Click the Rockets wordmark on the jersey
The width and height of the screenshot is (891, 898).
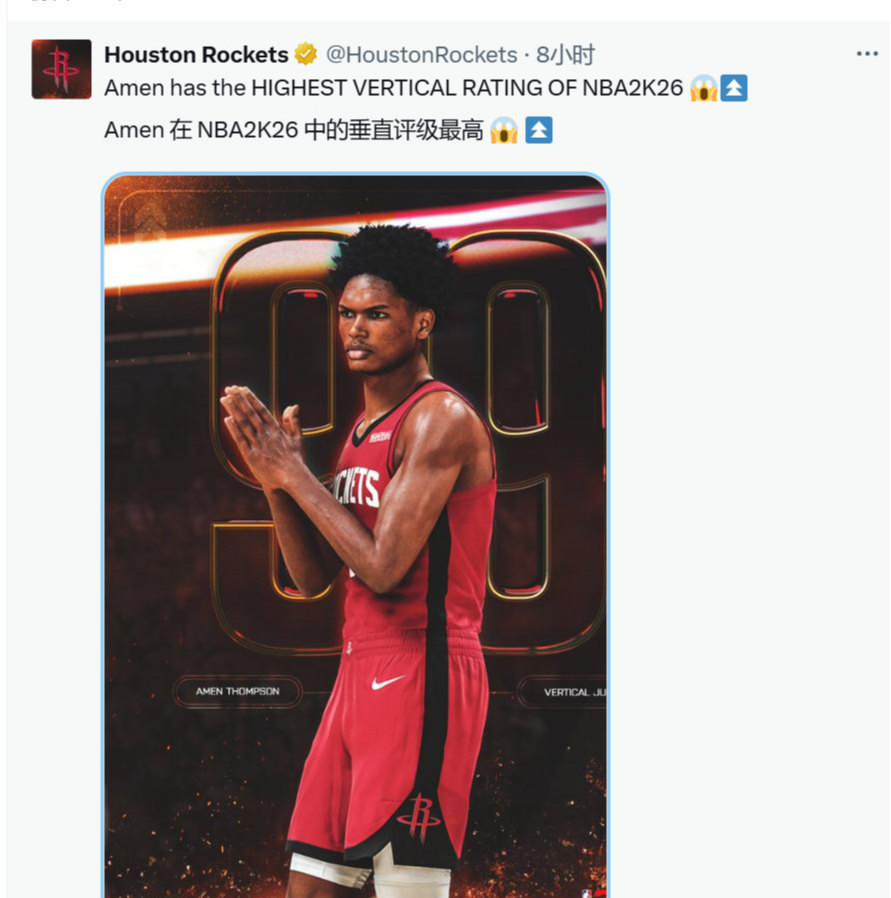355,487
